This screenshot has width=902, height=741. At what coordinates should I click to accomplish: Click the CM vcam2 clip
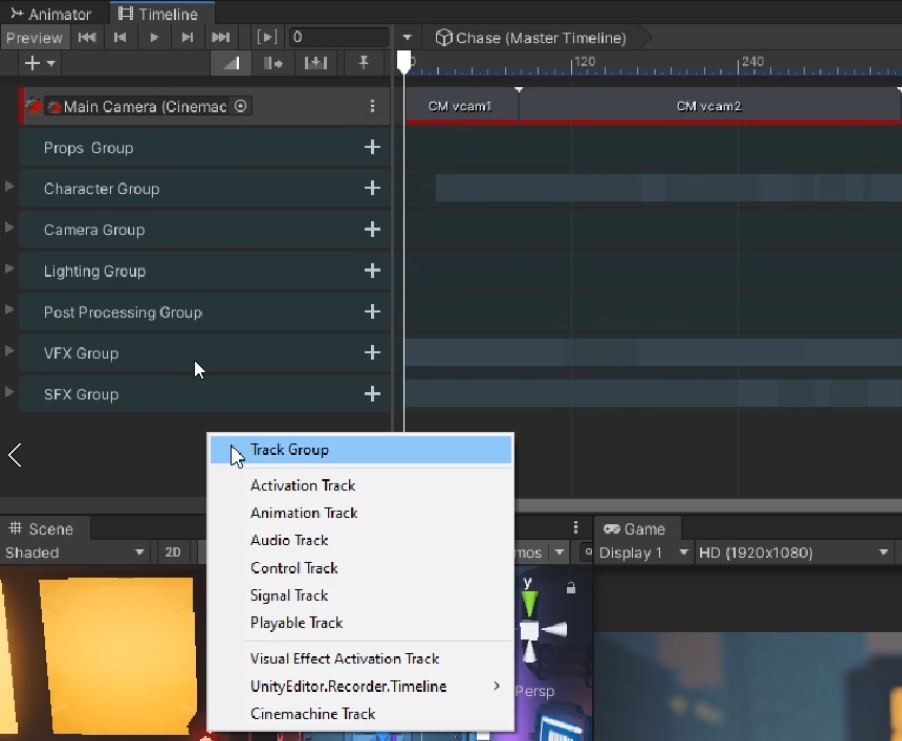coord(708,106)
